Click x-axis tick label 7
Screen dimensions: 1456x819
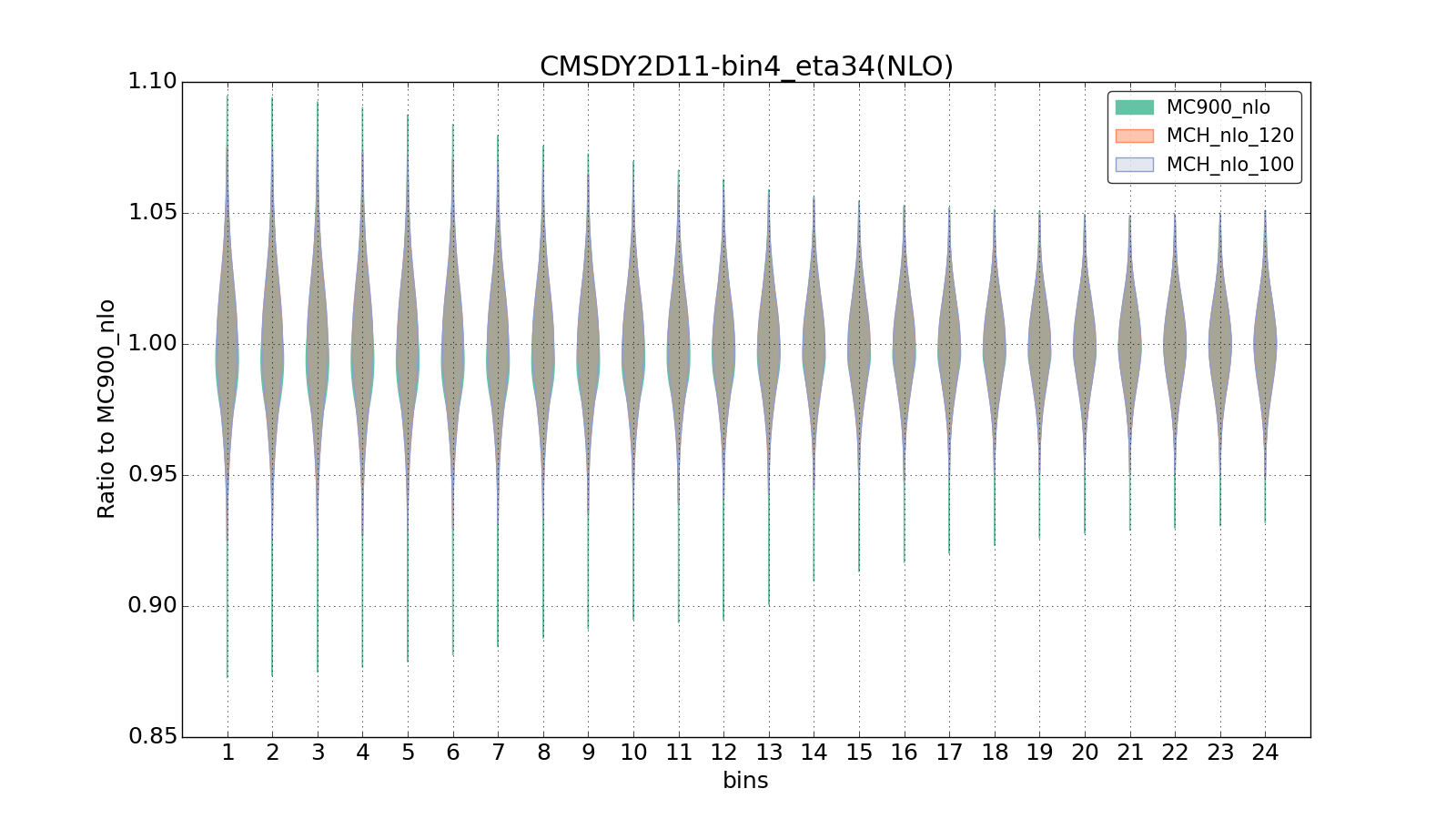tap(498, 753)
